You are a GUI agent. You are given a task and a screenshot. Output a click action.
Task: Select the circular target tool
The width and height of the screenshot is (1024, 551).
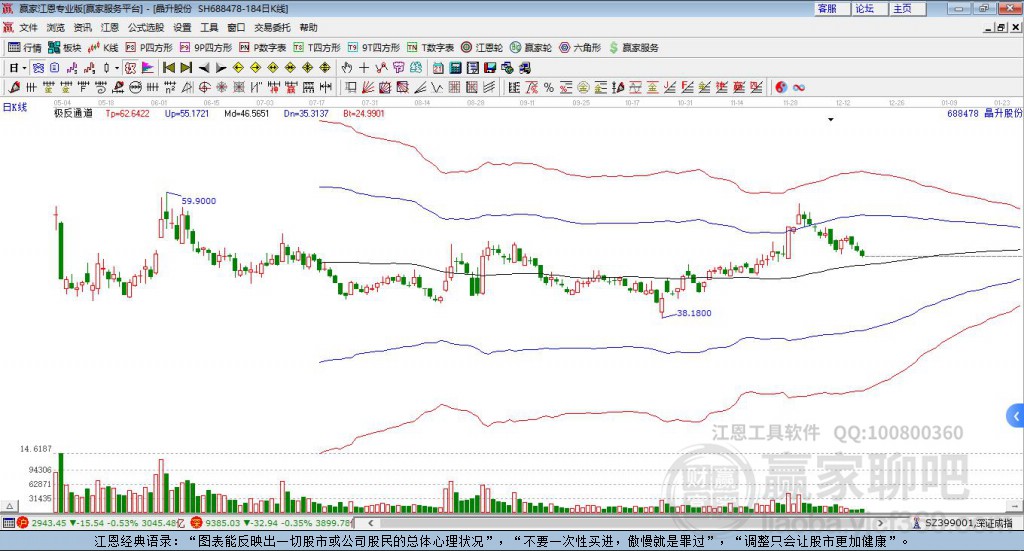(204, 87)
